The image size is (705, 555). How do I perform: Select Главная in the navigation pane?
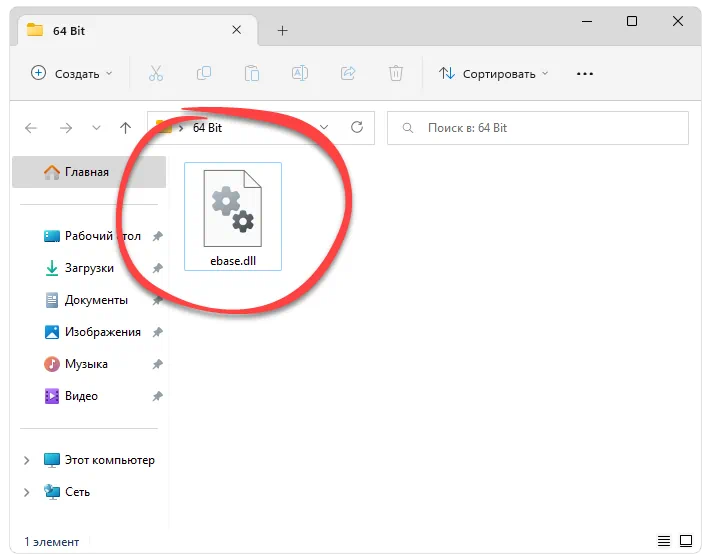tap(89, 172)
